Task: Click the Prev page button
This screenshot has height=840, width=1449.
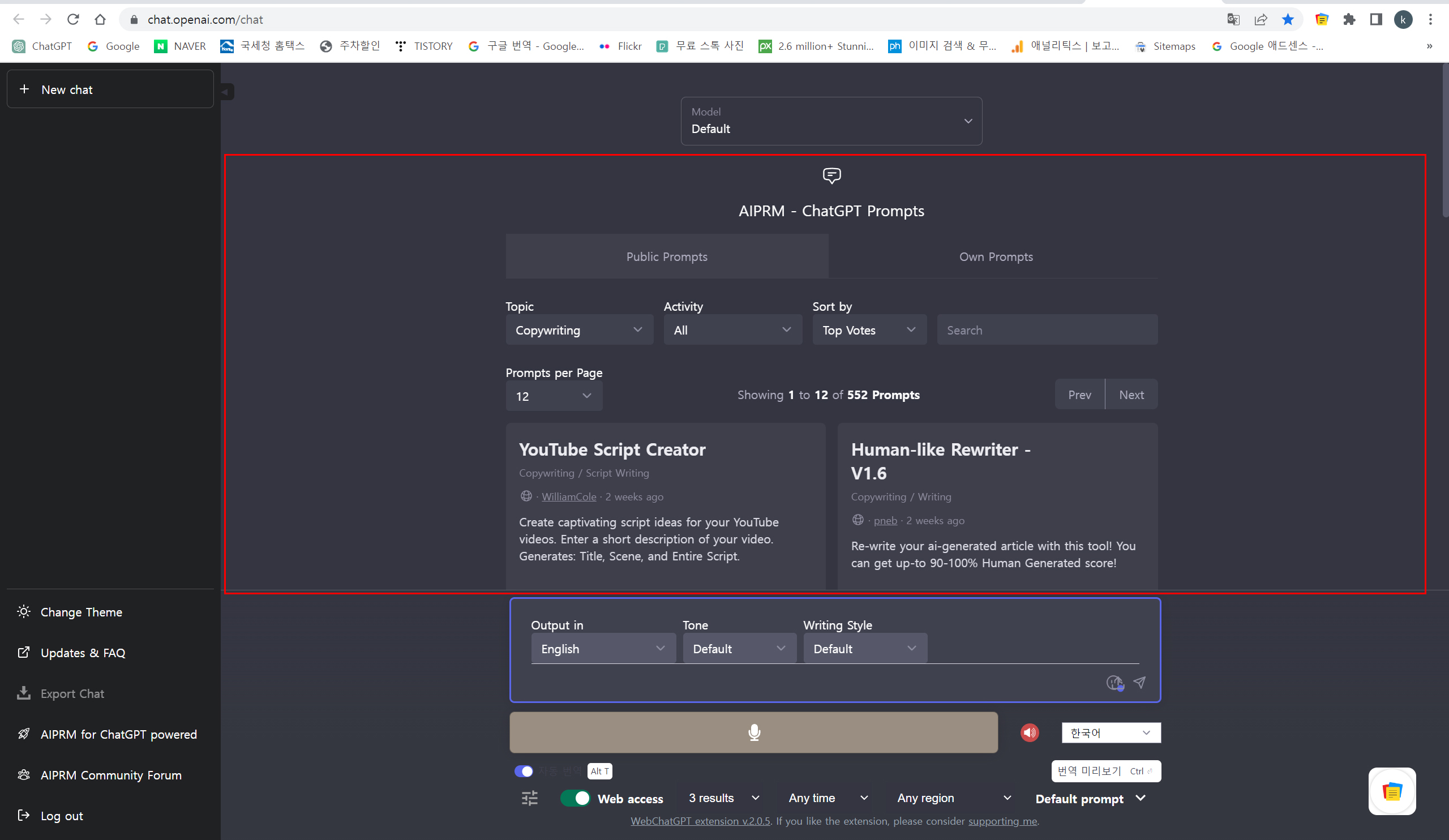Action: pyautogui.click(x=1079, y=395)
